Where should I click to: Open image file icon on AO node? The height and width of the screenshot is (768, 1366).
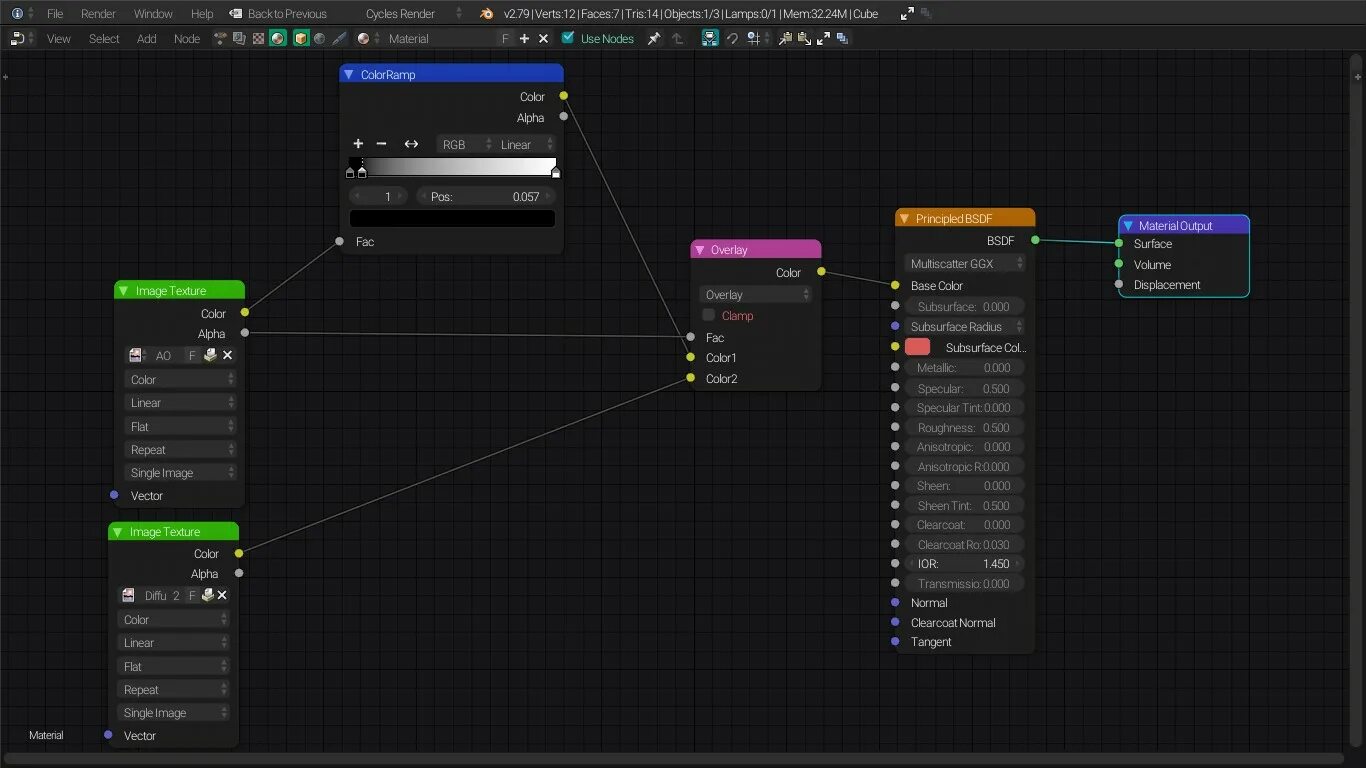210,356
